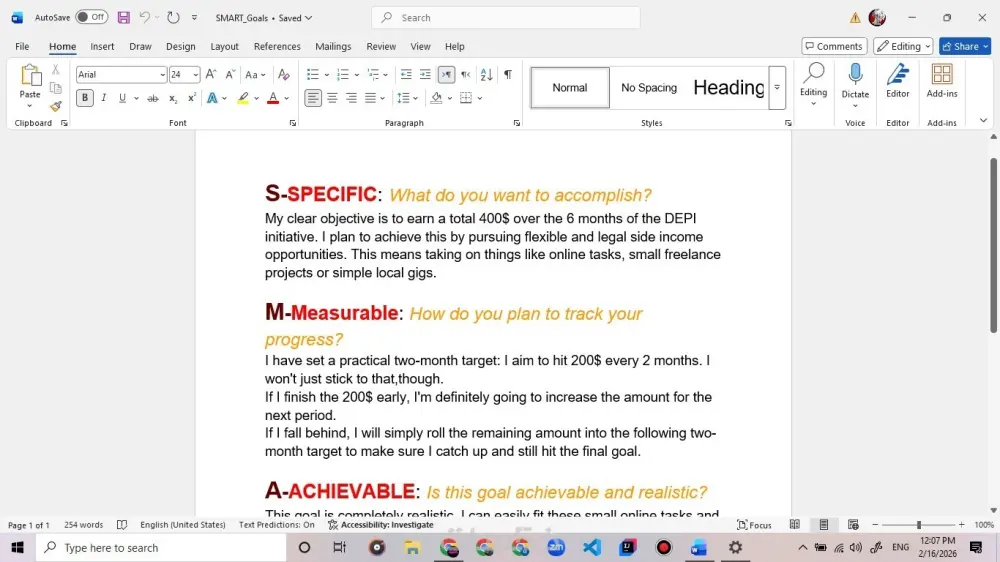
Task: Open the Dictate microphone
Action: (855, 81)
